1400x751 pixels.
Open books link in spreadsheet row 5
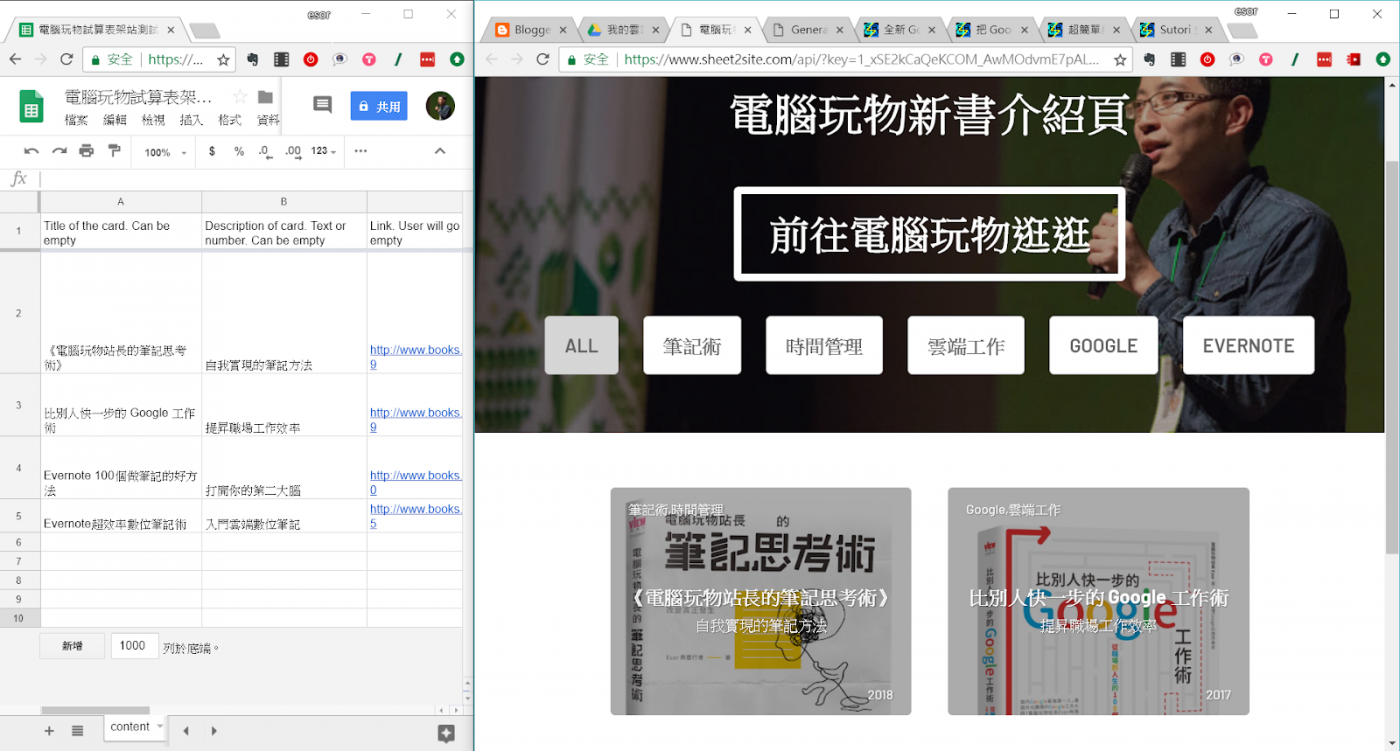click(415, 516)
